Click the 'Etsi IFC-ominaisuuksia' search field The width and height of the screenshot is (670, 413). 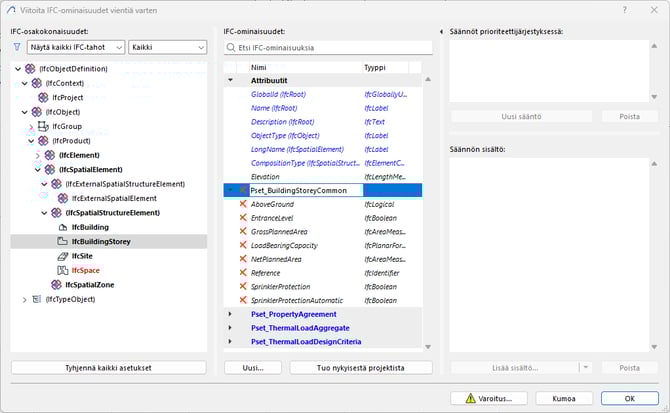pyautogui.click(x=328, y=47)
